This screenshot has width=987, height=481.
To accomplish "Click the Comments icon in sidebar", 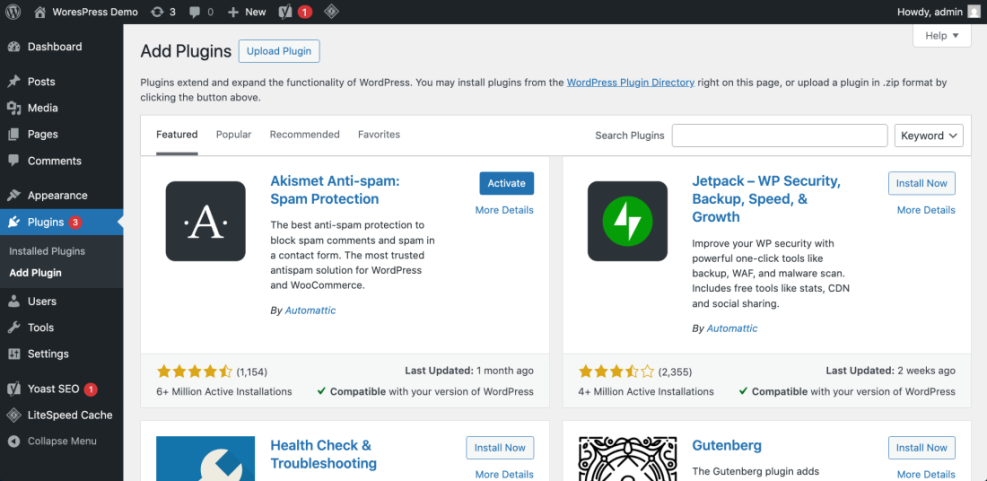I will tap(14, 161).
